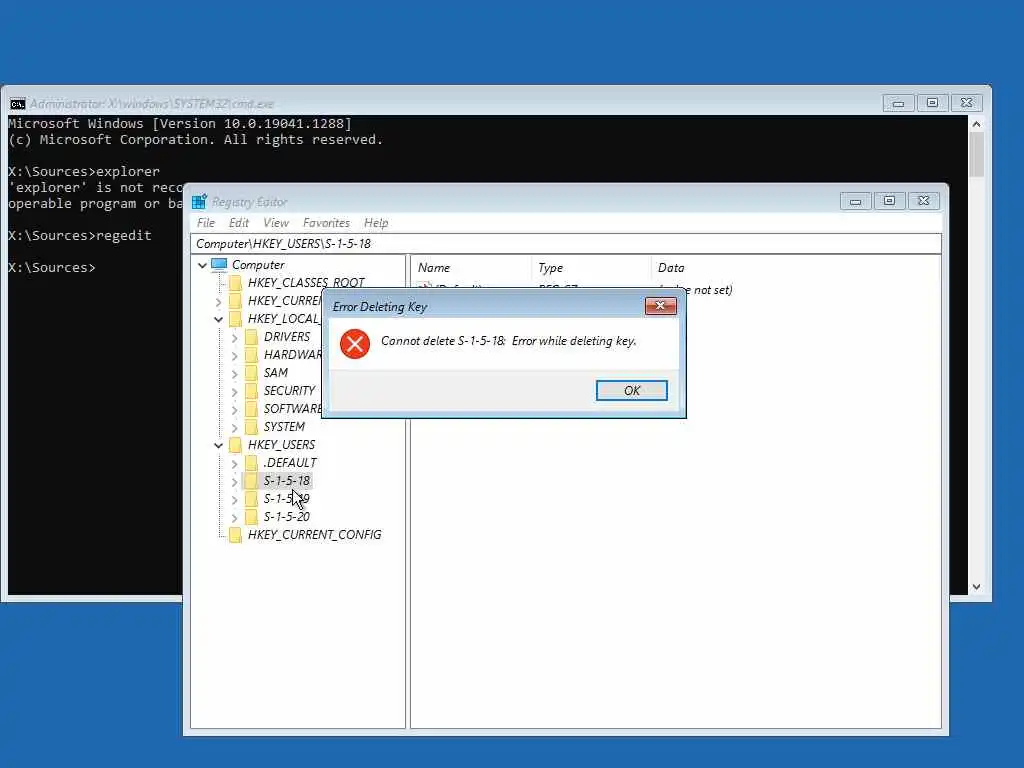Close the Registry Editor window
Image resolution: width=1024 pixels, height=768 pixels.
pyautogui.click(x=923, y=201)
